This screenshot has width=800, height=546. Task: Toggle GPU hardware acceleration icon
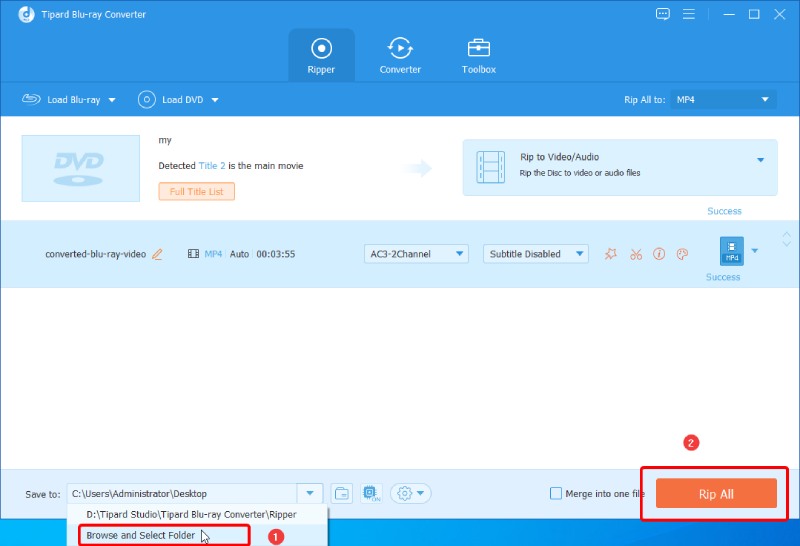371,493
